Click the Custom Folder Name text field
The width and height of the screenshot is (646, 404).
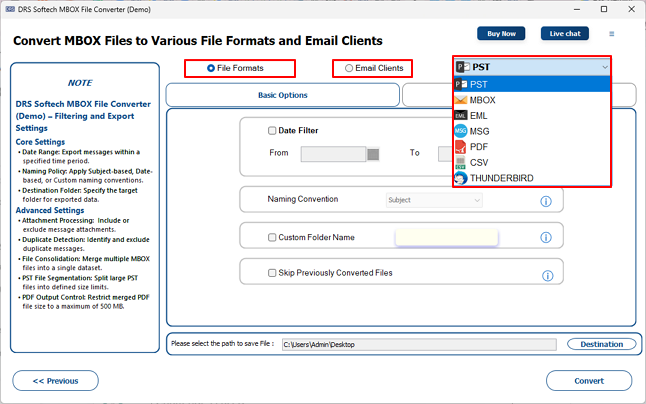447,237
